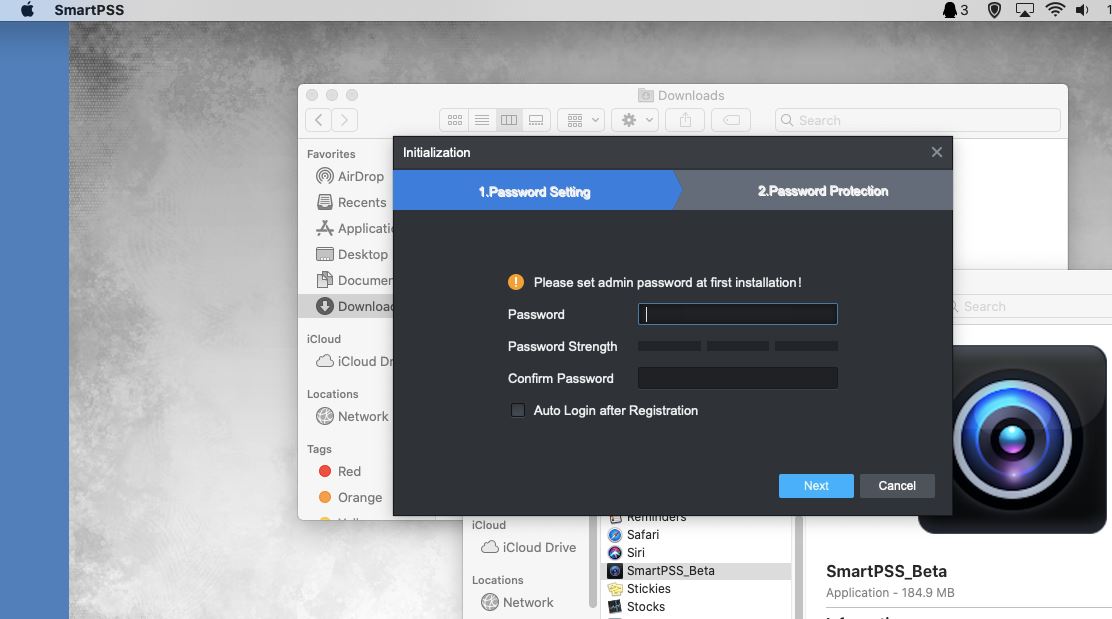Open the gear action menu in Downloads toolbar
Image resolution: width=1112 pixels, height=619 pixels.
(x=635, y=120)
